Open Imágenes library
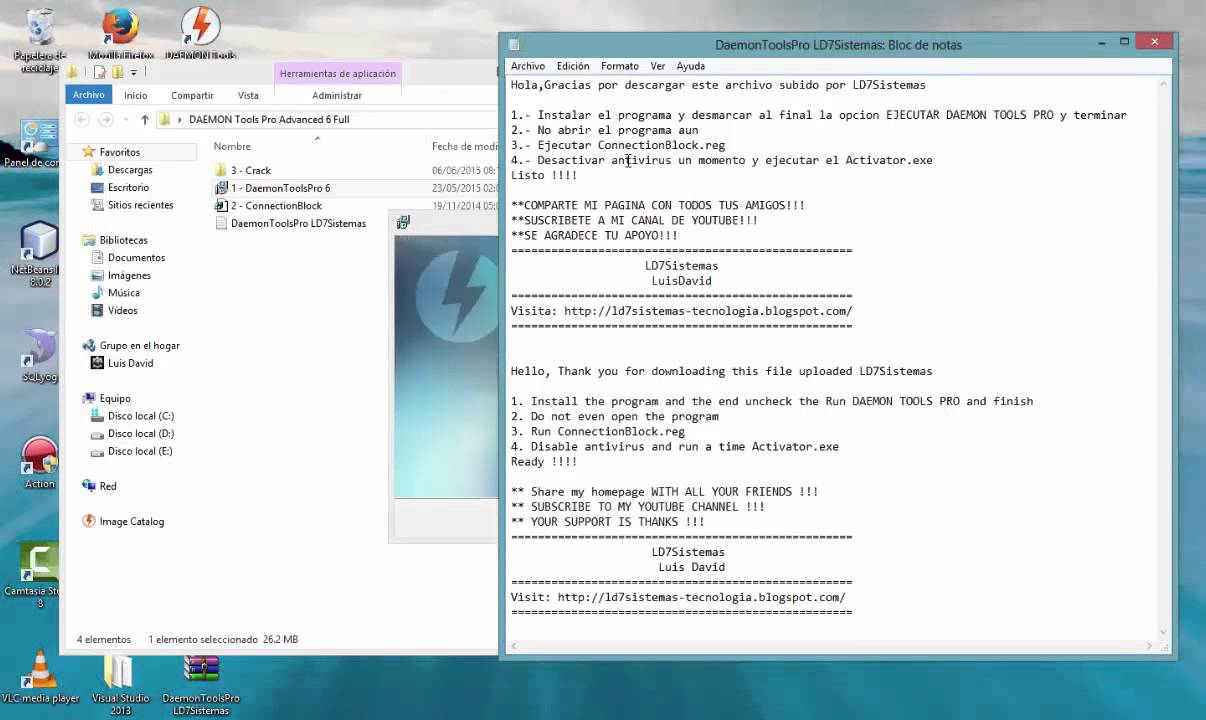1206x720 pixels. coord(129,275)
